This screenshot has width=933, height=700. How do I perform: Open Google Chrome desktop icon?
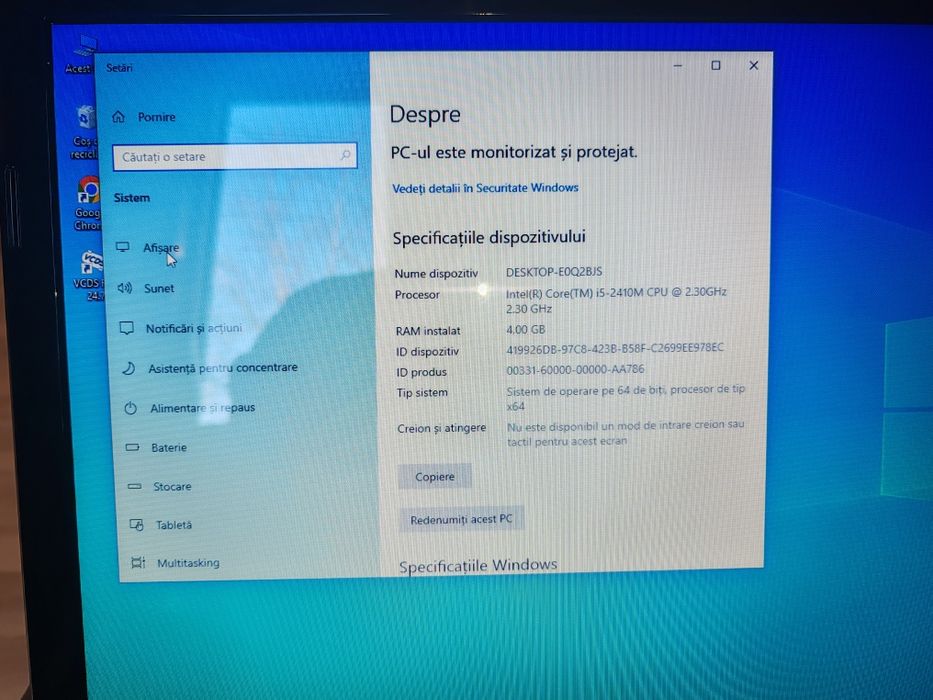88,202
